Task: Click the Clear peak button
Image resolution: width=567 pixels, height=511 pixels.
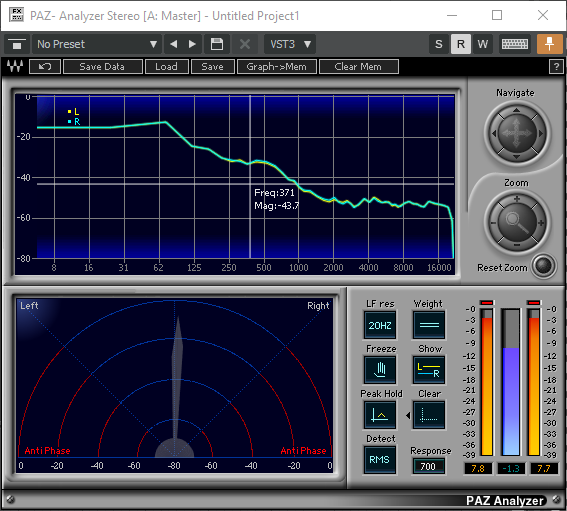Action: point(429,415)
